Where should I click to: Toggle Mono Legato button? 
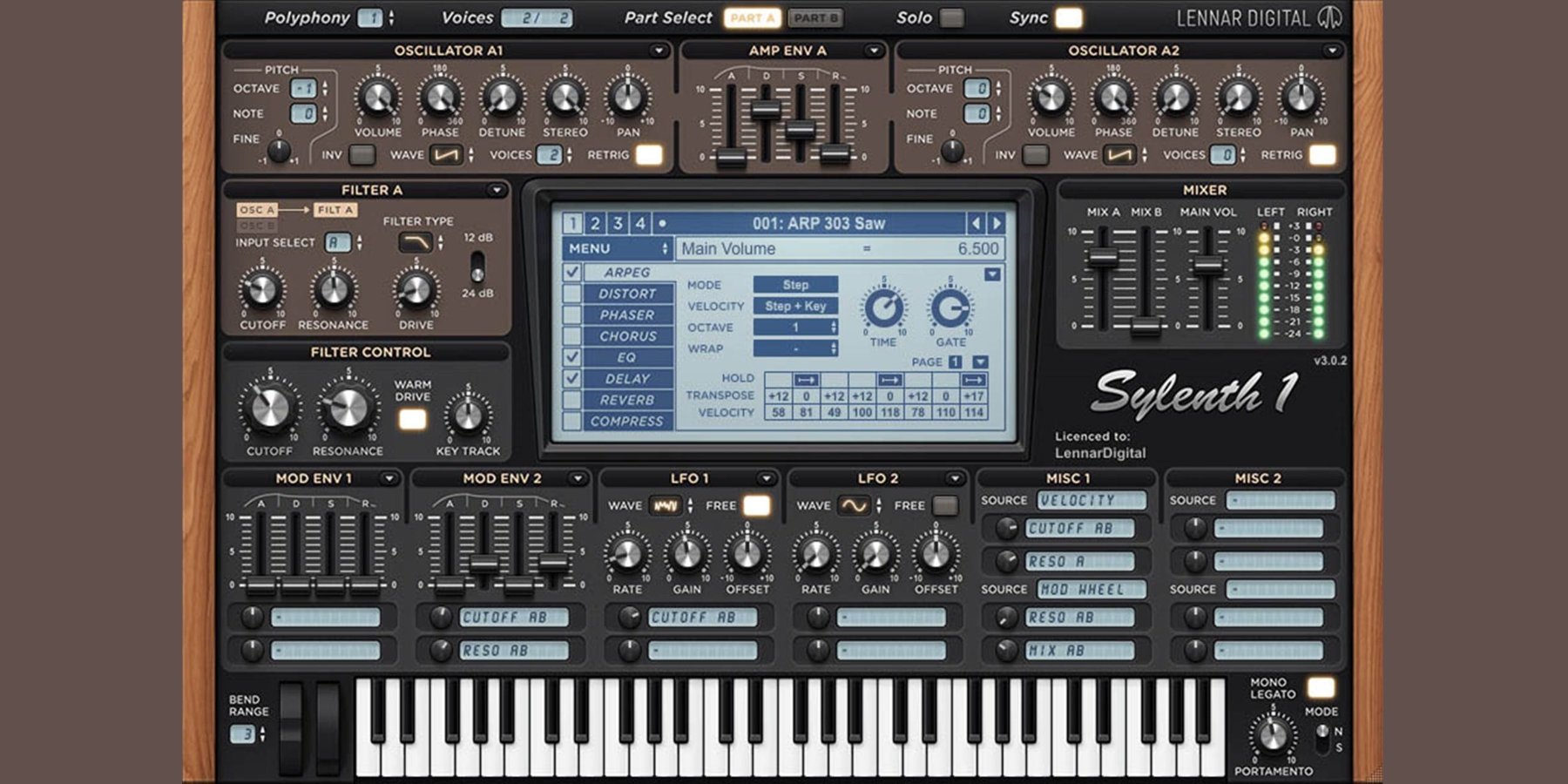click(x=1321, y=687)
